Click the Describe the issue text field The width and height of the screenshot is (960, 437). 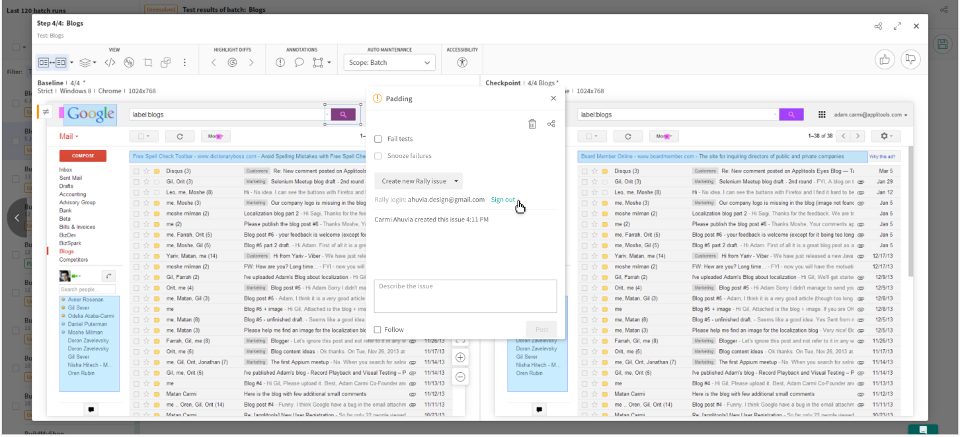[x=465, y=296]
